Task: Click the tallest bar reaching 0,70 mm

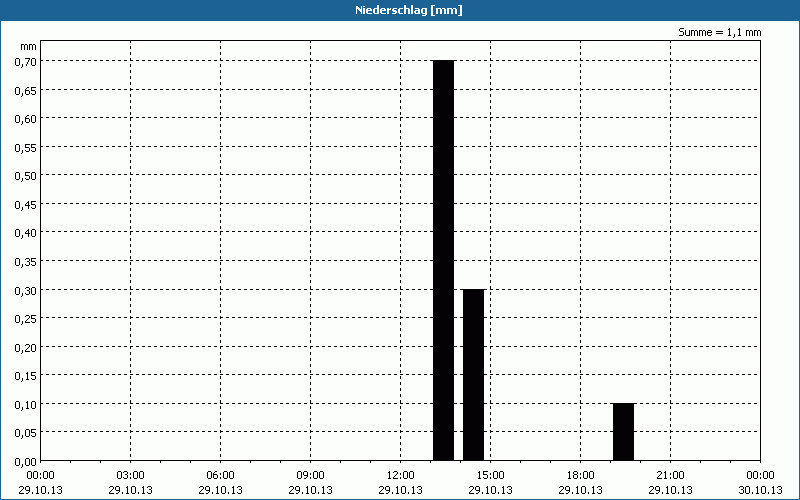Action: pos(443,260)
